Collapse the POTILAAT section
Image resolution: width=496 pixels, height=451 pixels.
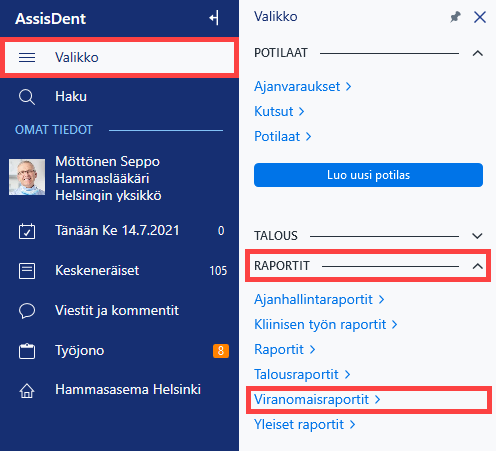coord(478,53)
